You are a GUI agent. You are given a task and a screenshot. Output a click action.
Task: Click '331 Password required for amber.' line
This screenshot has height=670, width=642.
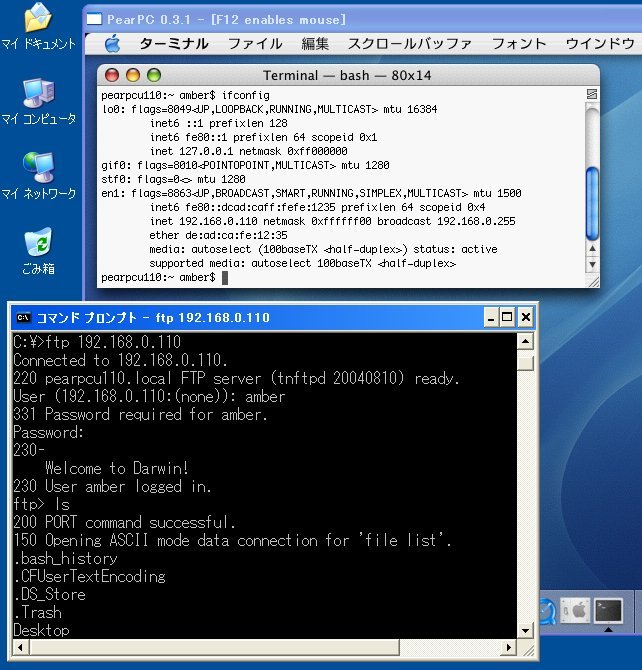click(x=141, y=414)
